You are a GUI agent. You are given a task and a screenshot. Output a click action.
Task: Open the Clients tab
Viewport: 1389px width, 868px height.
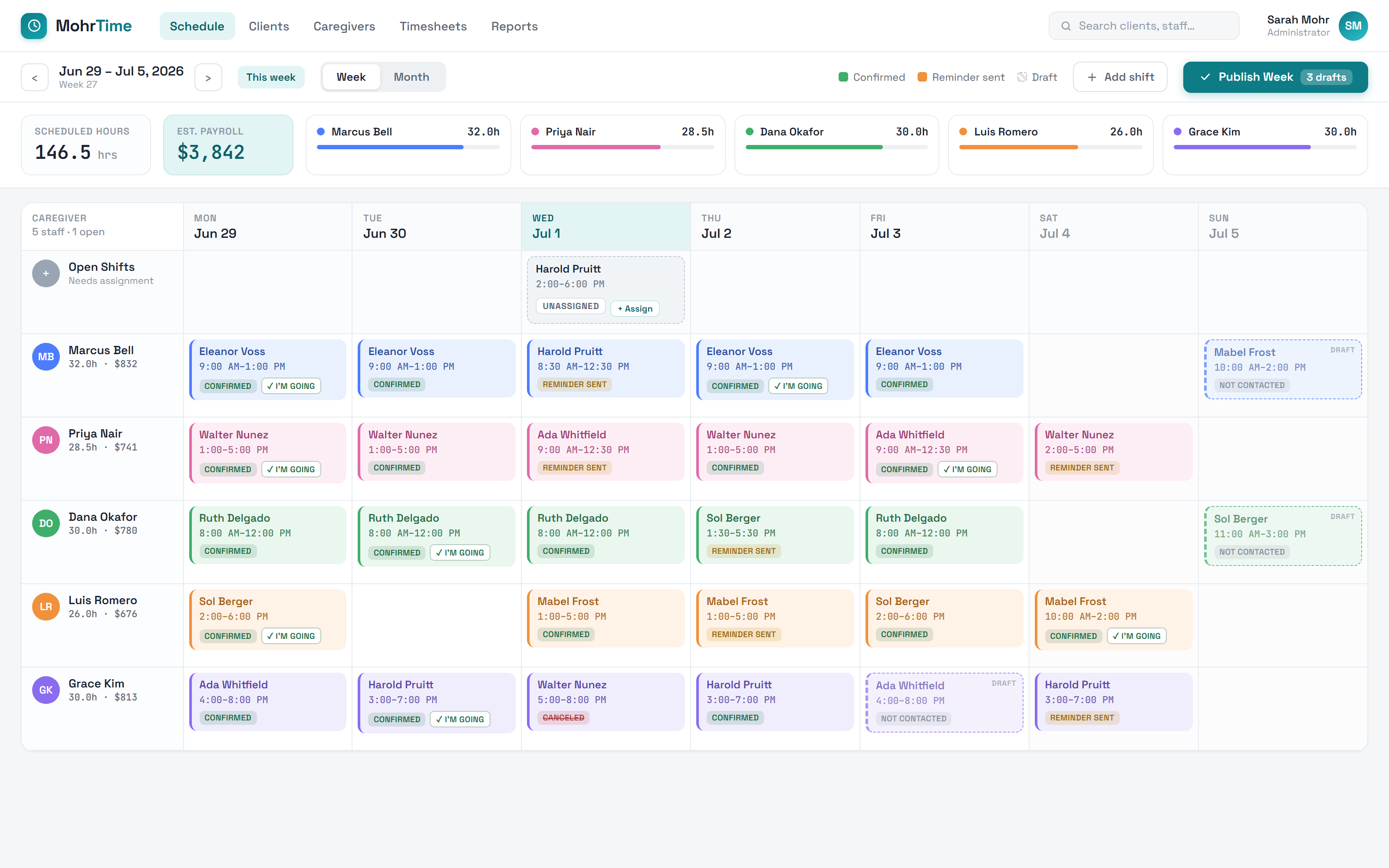point(269,26)
